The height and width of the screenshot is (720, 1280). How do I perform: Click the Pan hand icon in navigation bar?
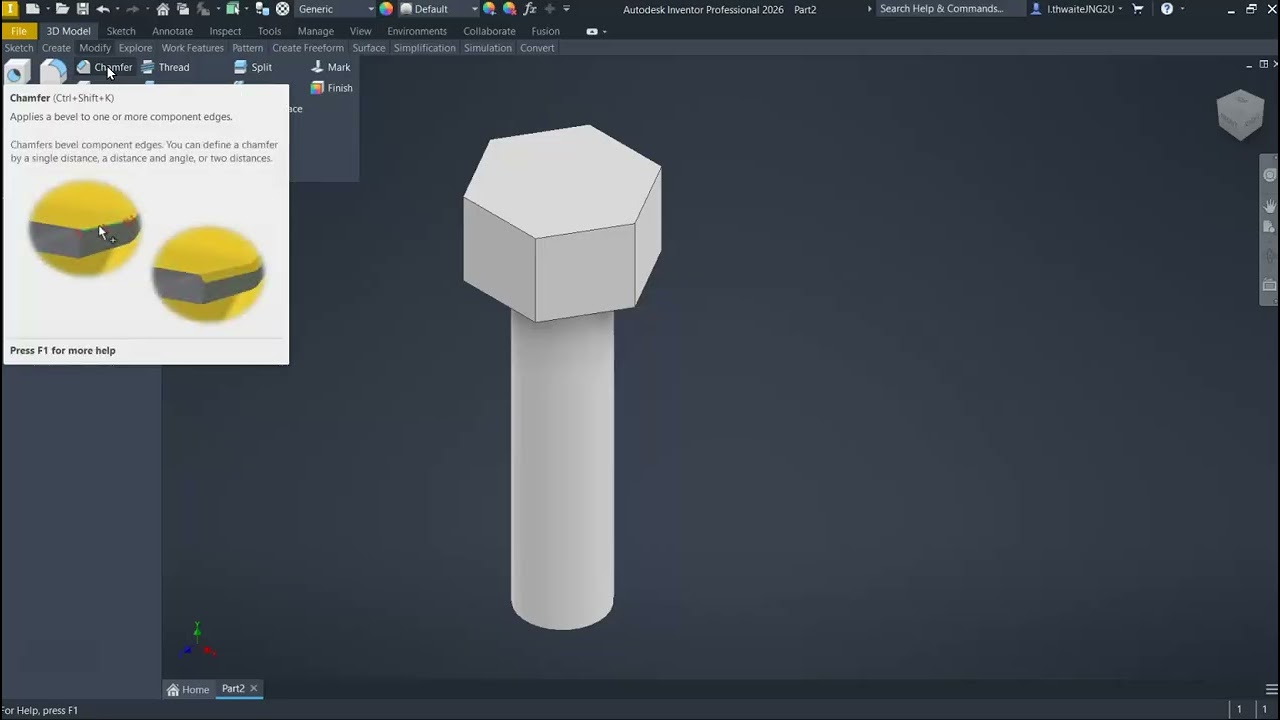[x=1269, y=206]
